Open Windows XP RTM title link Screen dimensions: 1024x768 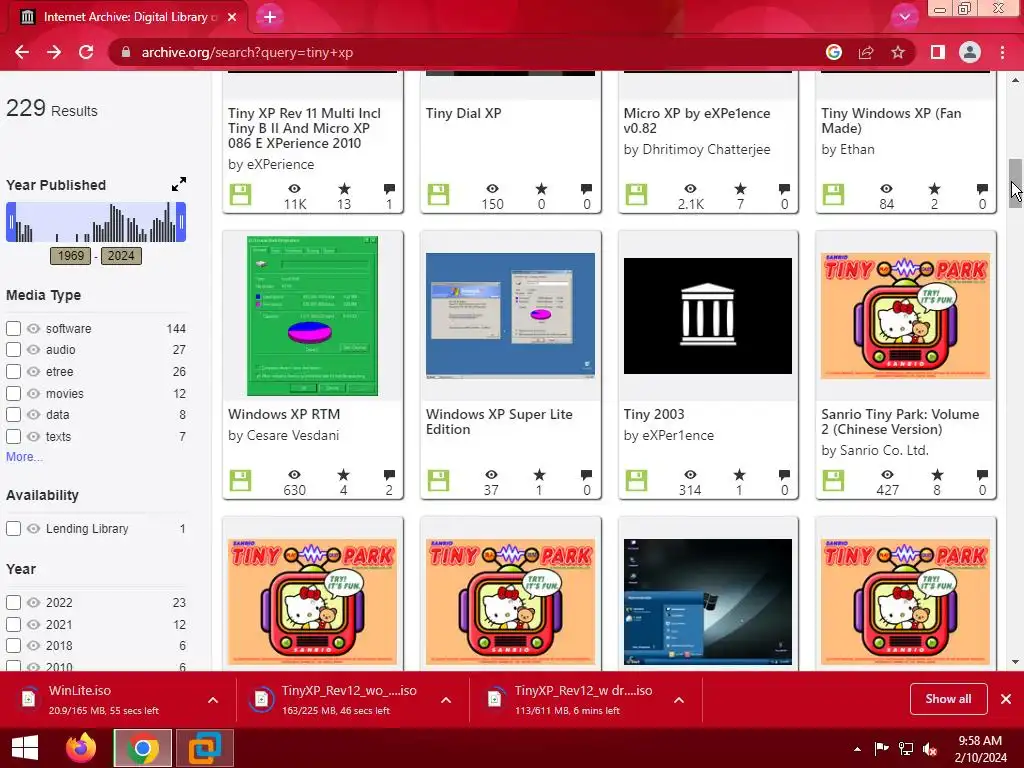pos(284,414)
